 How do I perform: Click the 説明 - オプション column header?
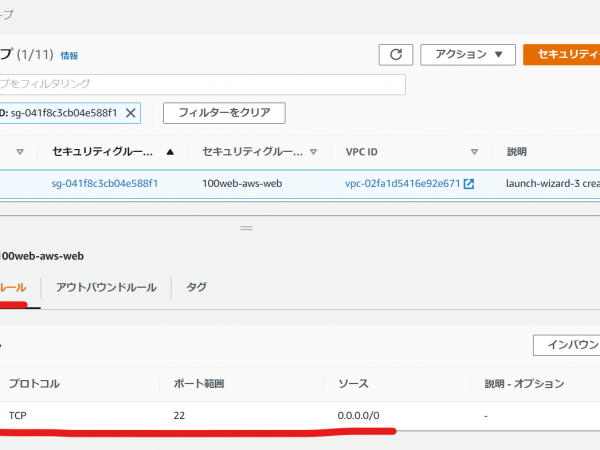coord(524,383)
